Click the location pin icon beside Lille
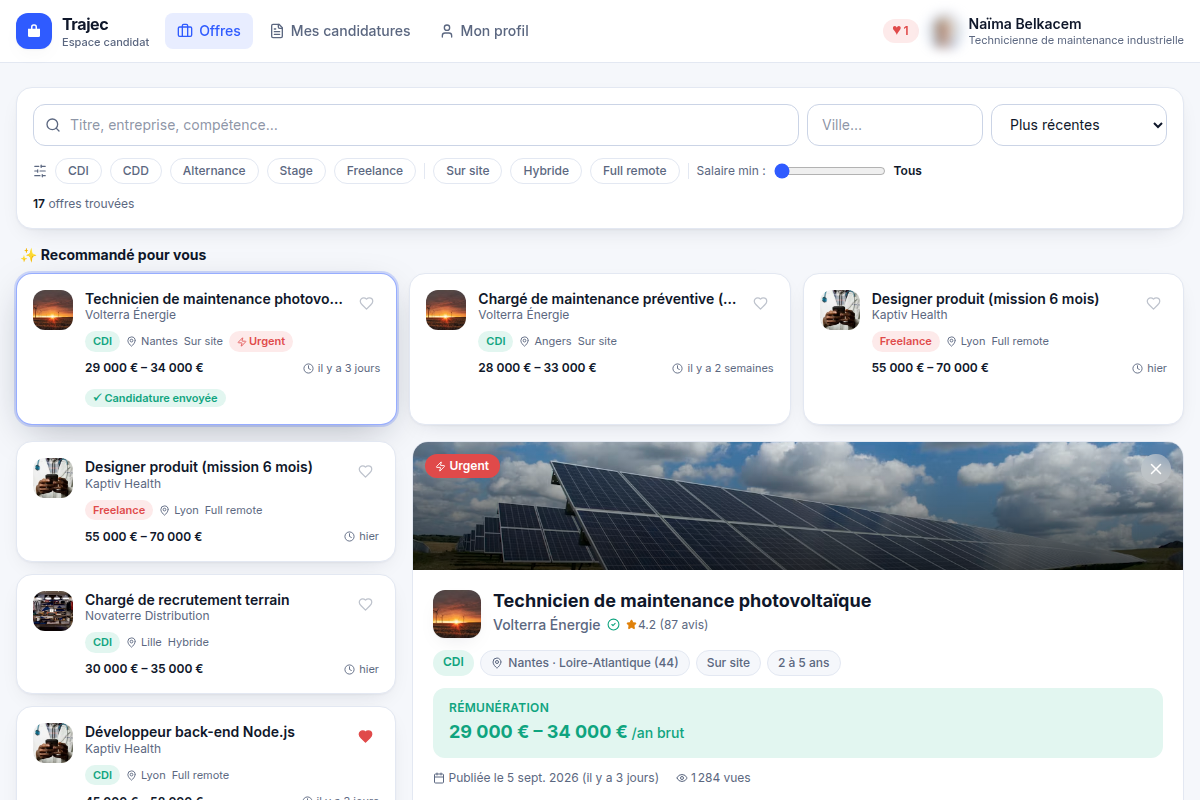The image size is (1200, 800). tap(131, 642)
